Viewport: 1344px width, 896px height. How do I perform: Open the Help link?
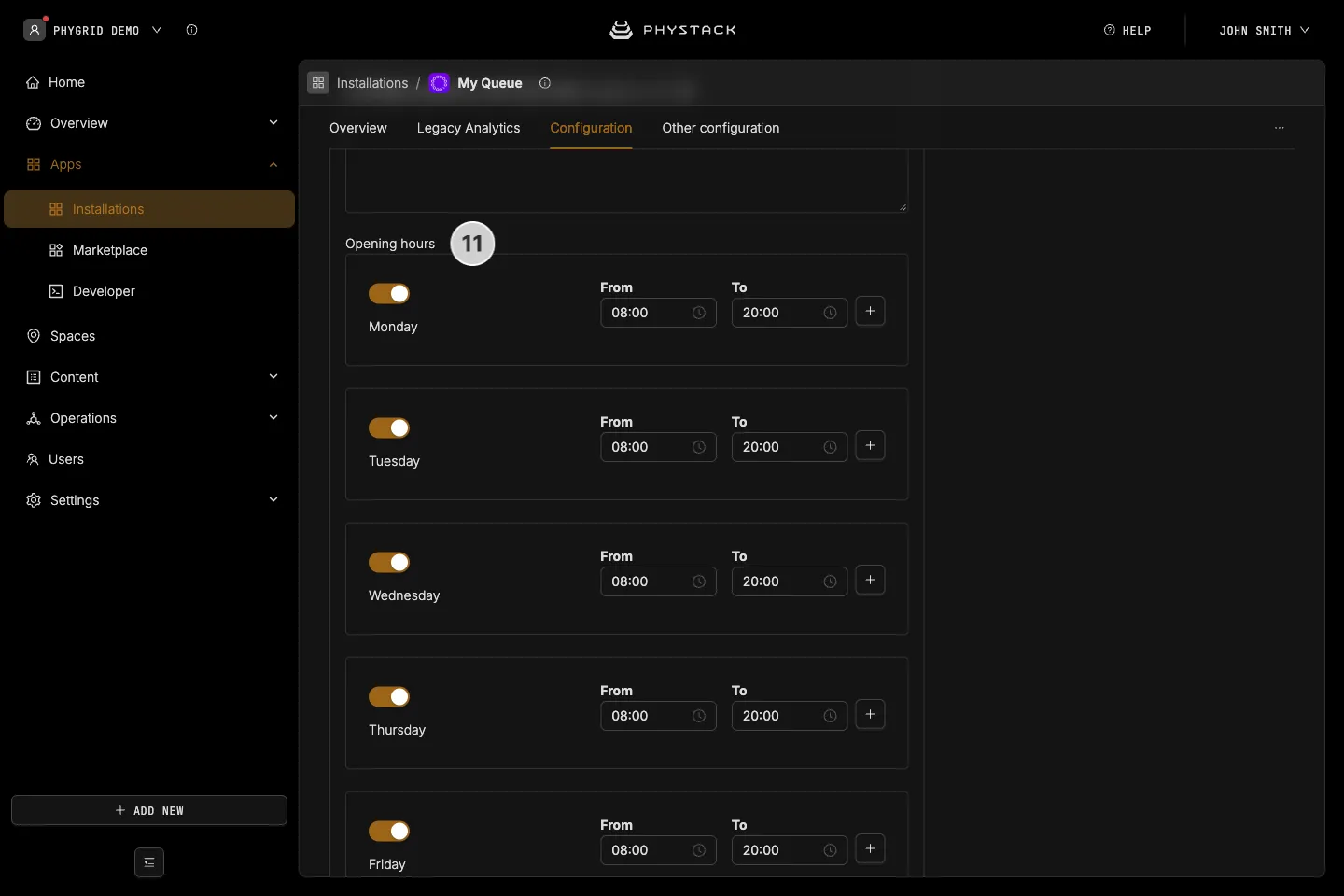point(1127,30)
